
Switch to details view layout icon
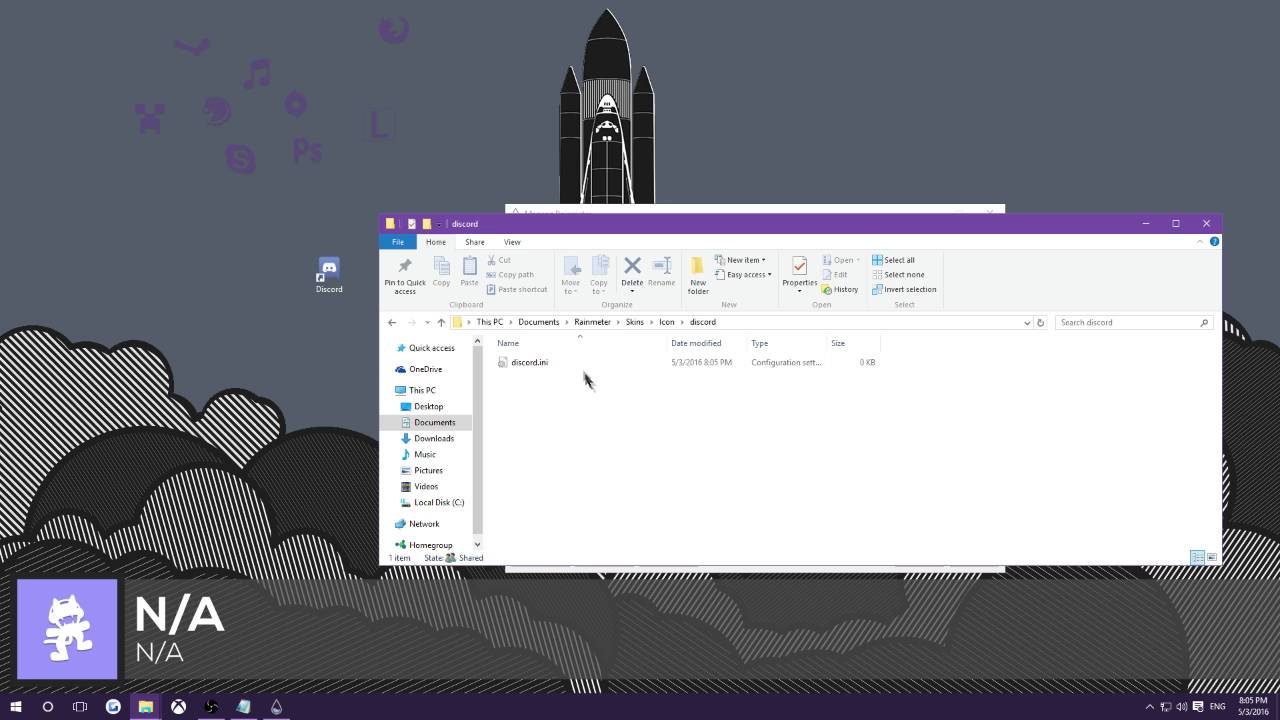(x=1197, y=557)
